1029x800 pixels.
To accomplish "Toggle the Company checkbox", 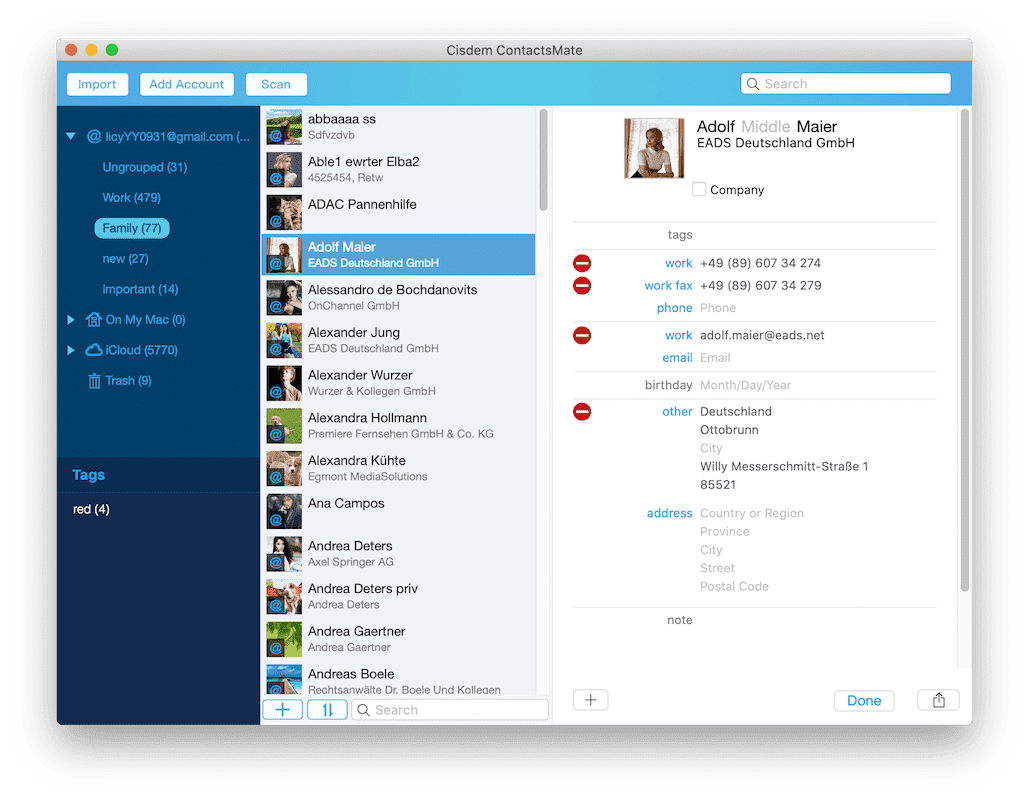I will (x=699, y=189).
